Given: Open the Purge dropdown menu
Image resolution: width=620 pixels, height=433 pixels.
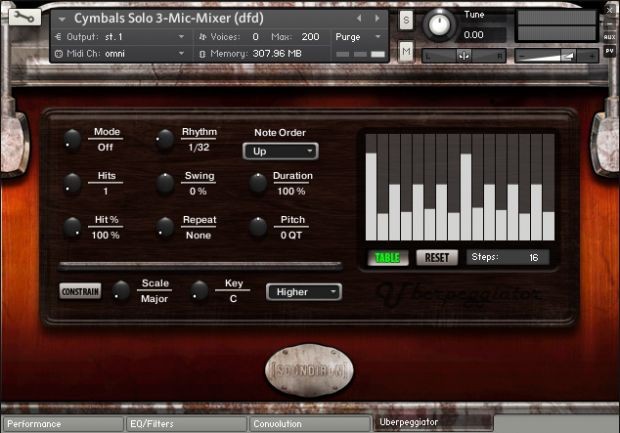Looking at the screenshot, I should [x=358, y=37].
